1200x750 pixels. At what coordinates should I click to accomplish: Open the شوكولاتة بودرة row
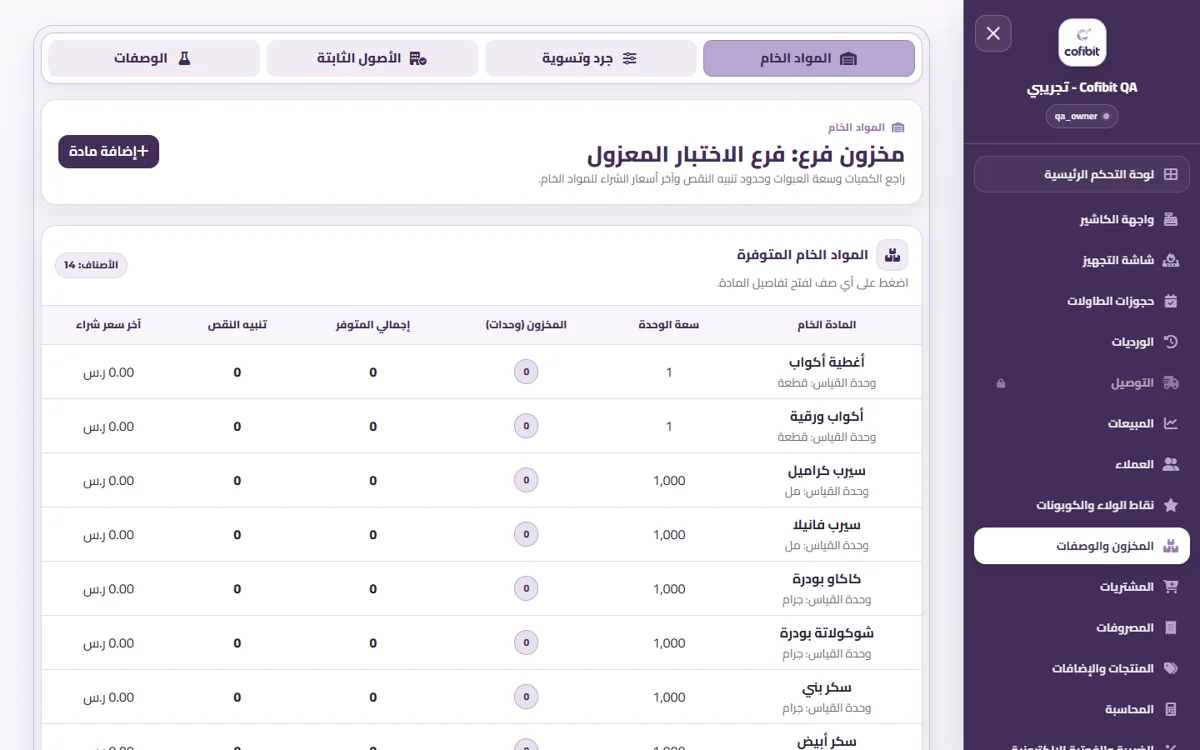(x=481, y=642)
